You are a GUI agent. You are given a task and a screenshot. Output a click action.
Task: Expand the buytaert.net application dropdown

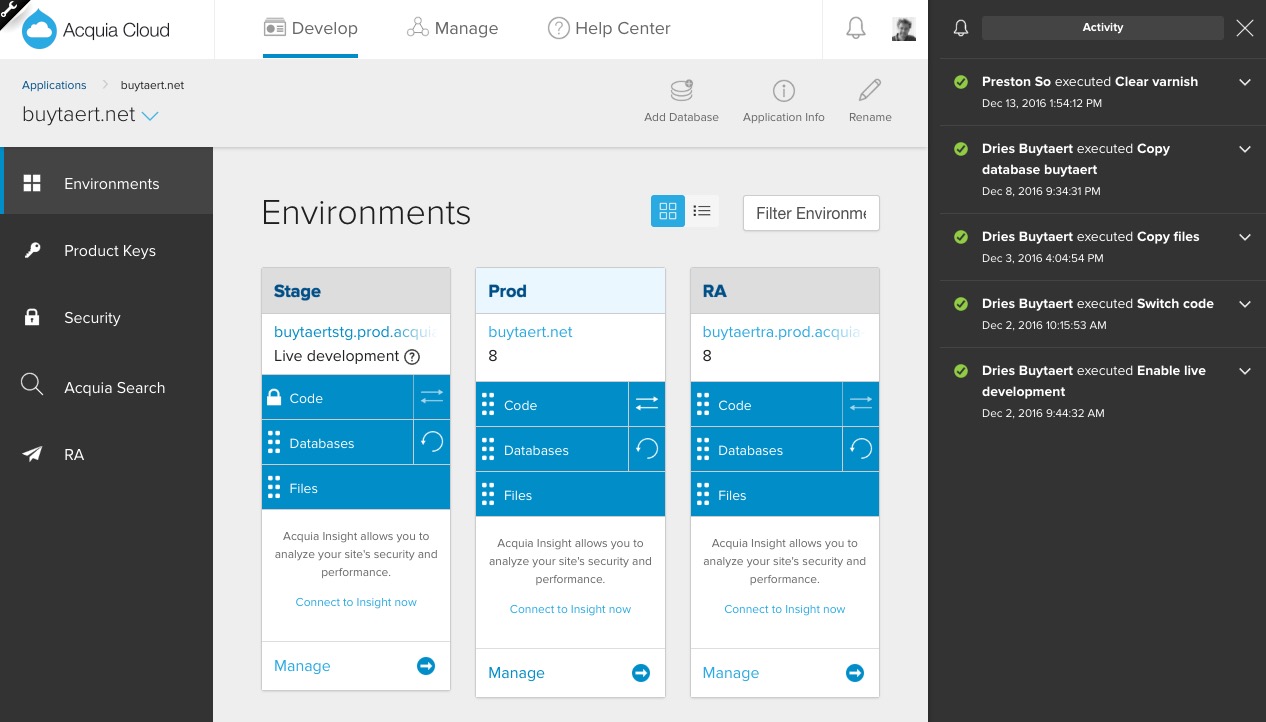click(151, 114)
